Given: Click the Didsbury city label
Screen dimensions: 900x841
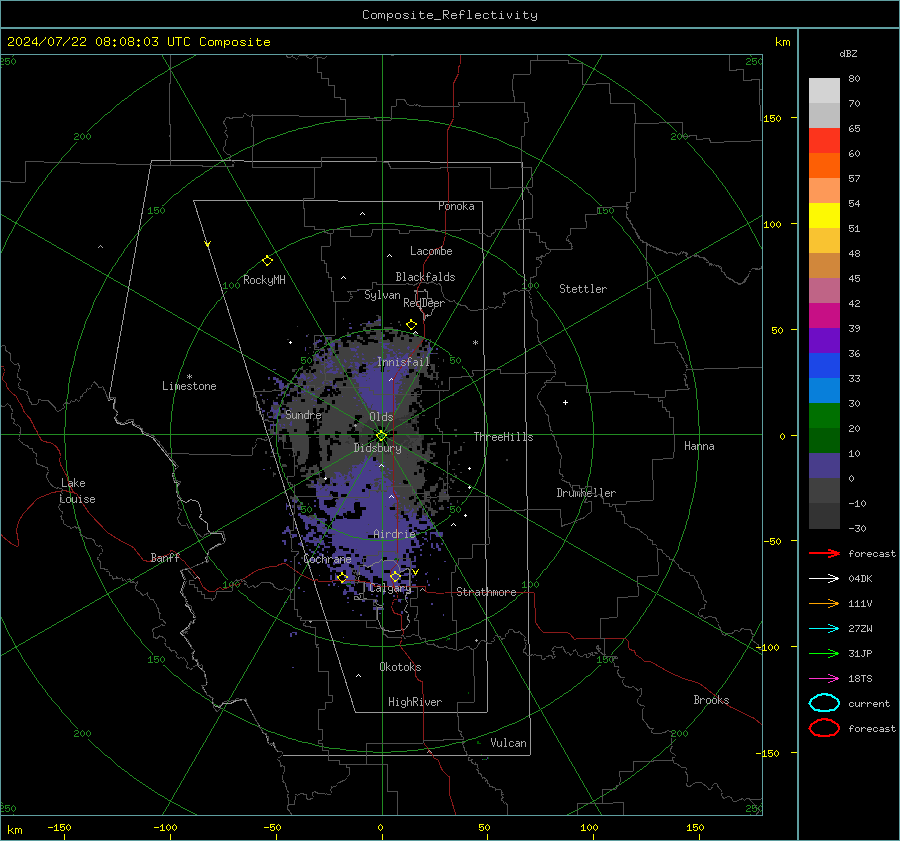Looking at the screenshot, I should tap(378, 448).
